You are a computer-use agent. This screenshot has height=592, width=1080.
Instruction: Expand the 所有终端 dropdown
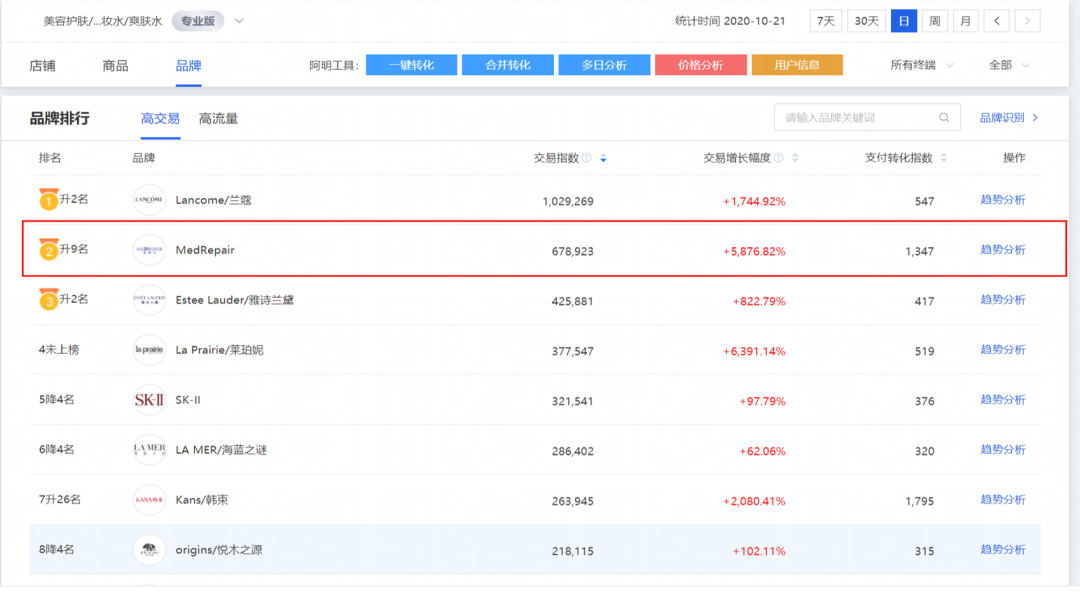point(921,65)
